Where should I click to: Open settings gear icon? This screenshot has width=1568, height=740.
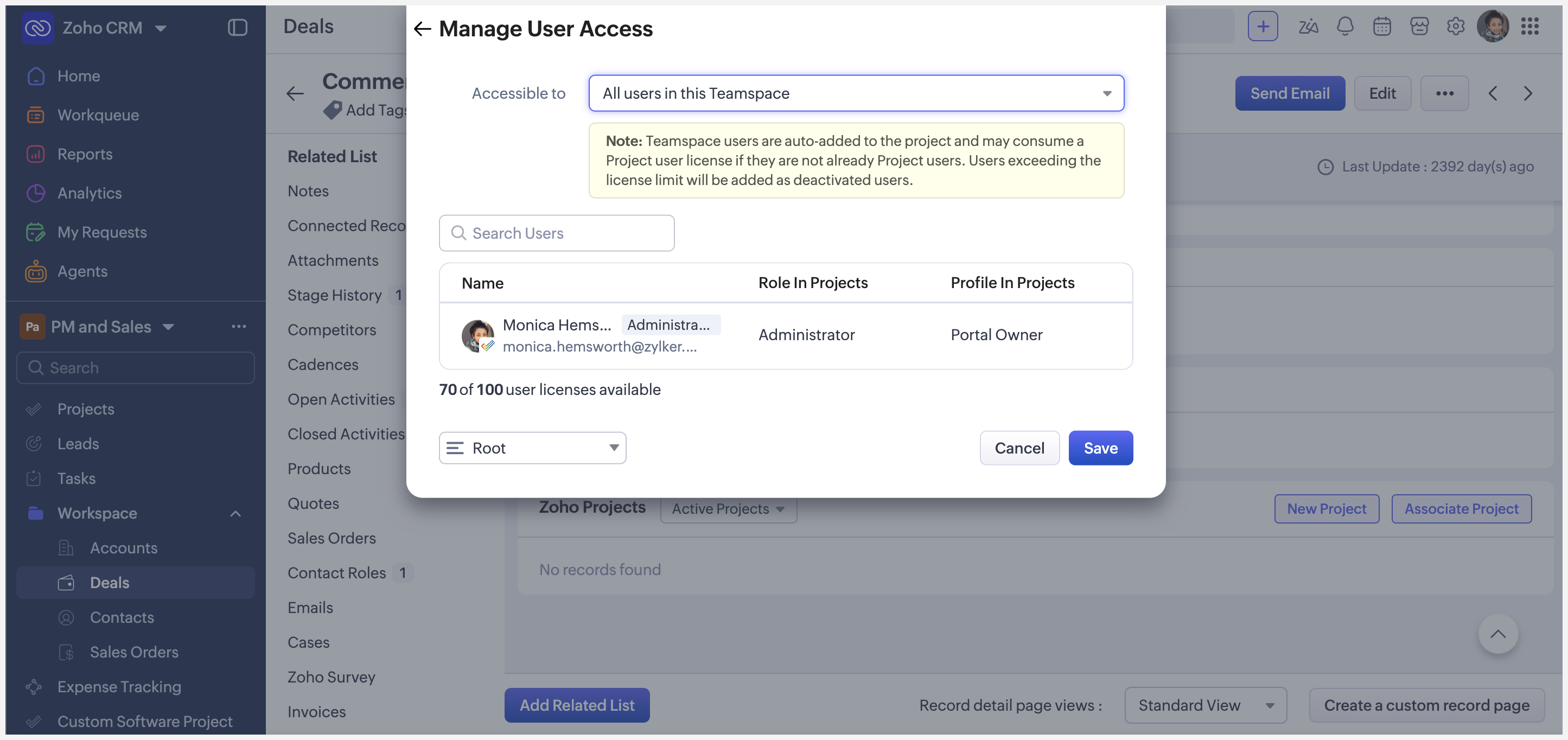1455,26
